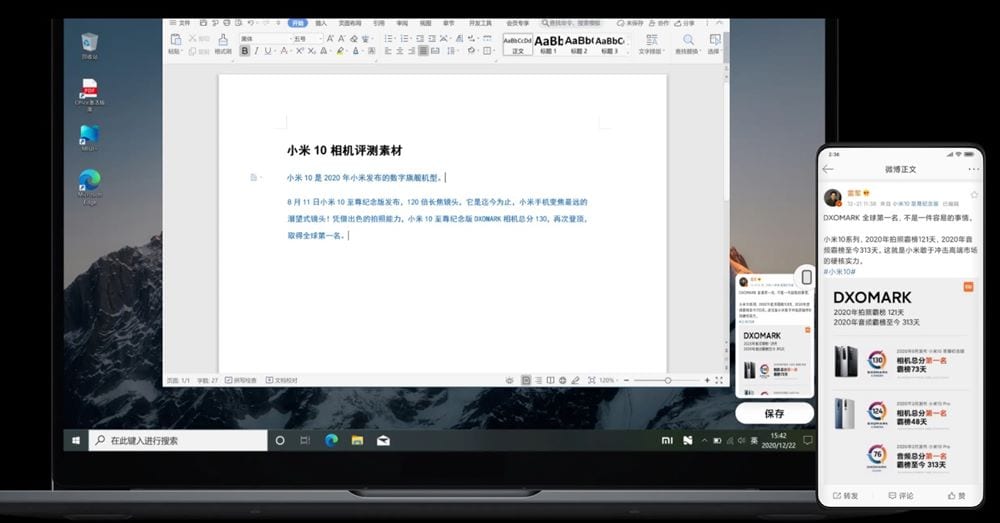Switch to the 插入 Insert tab
The width and height of the screenshot is (1000, 523).
pos(321,23)
